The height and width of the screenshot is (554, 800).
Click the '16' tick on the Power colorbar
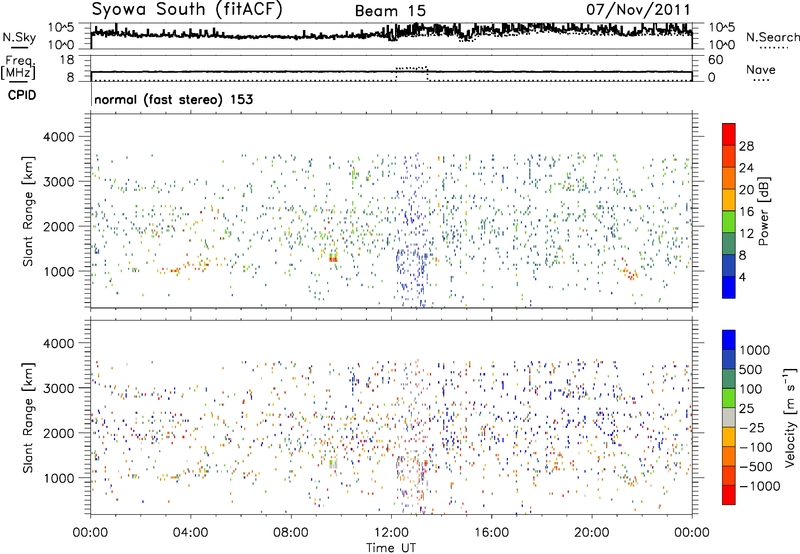pos(746,212)
